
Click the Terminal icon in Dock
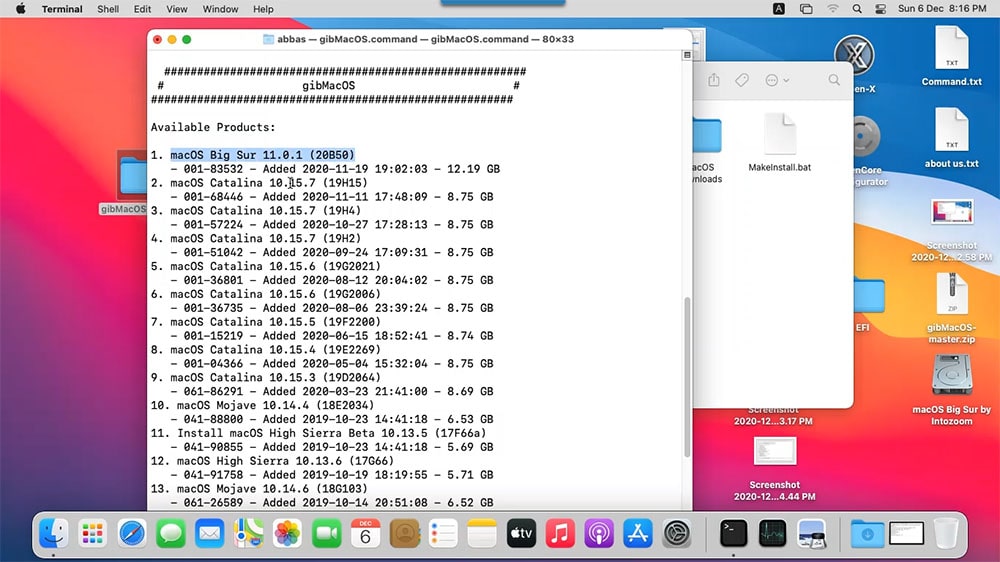(733, 533)
